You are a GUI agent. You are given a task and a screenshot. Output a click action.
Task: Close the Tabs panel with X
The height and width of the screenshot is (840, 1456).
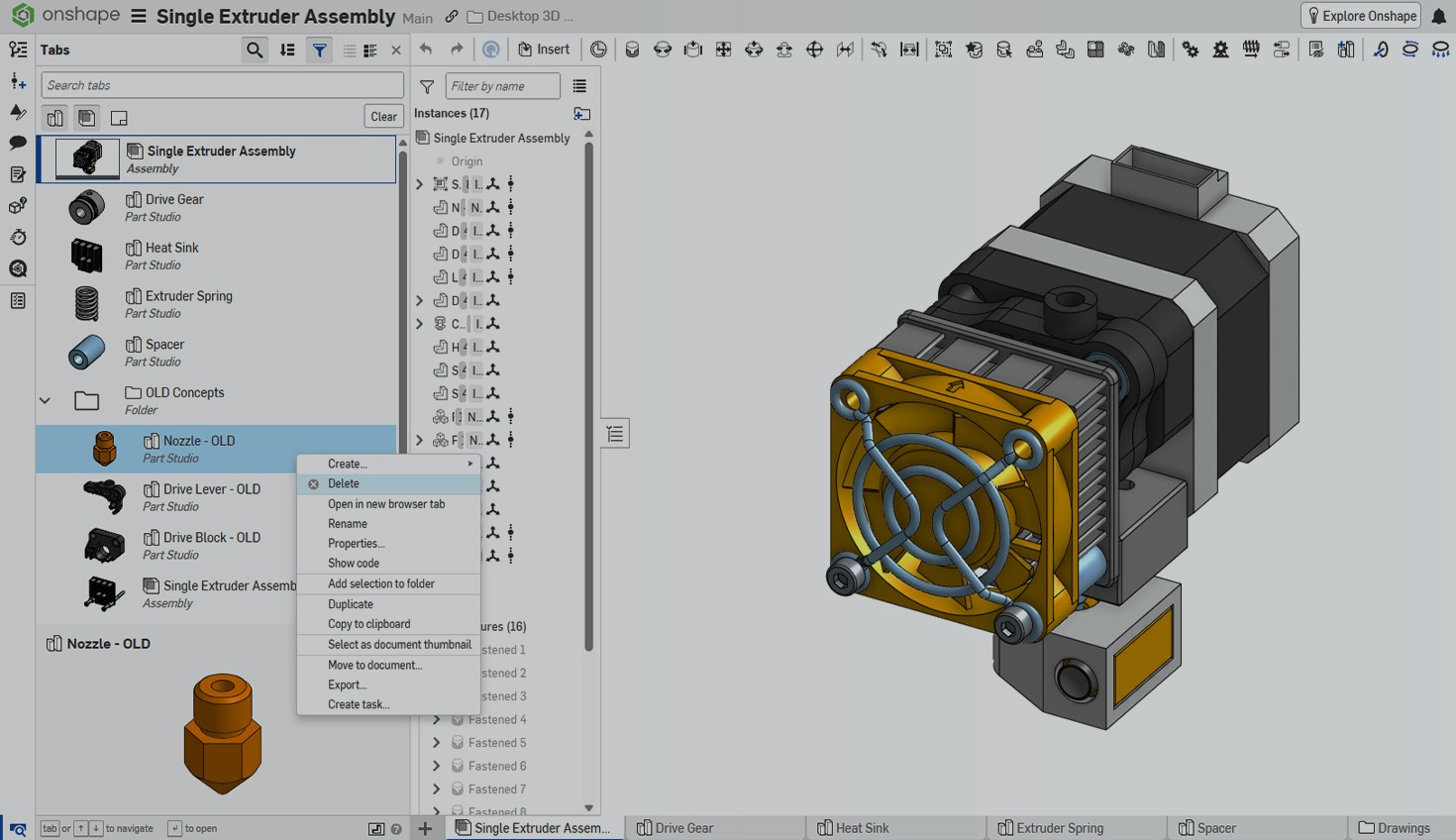coord(396,51)
